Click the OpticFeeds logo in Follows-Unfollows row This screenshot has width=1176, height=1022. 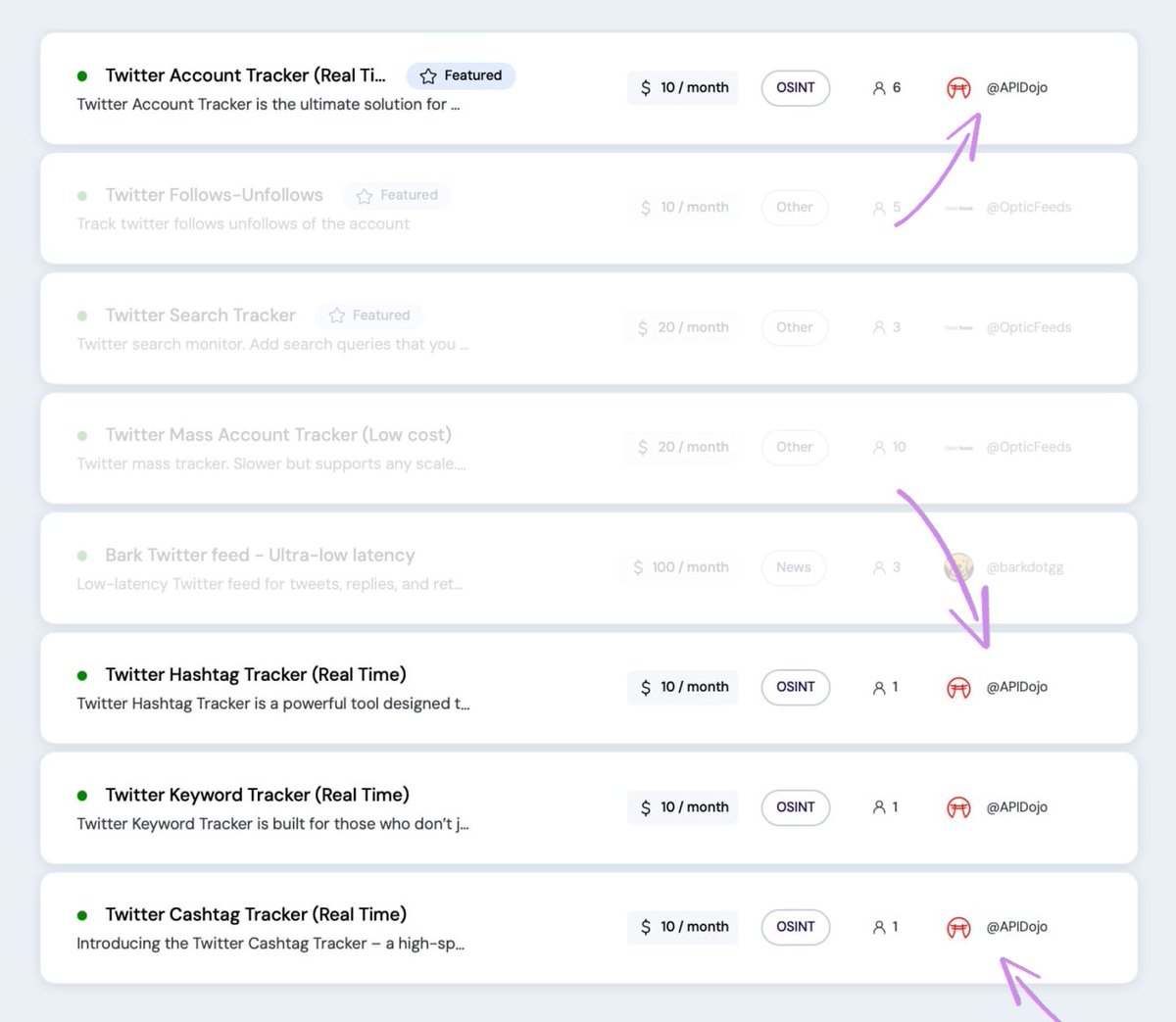click(x=958, y=208)
